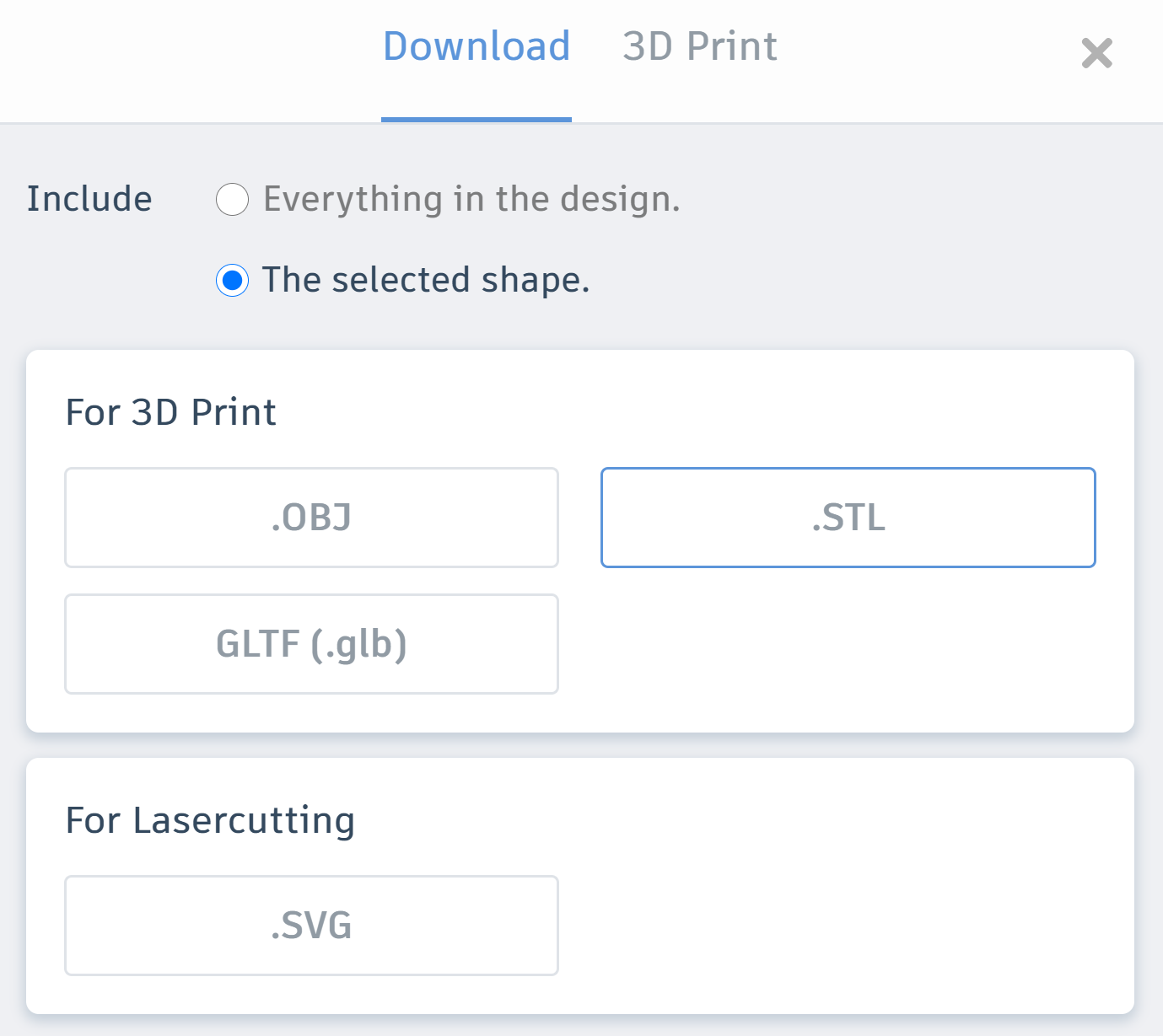Toggle selection to export only selected shape
This screenshot has height=1036, width=1163.
(232, 281)
